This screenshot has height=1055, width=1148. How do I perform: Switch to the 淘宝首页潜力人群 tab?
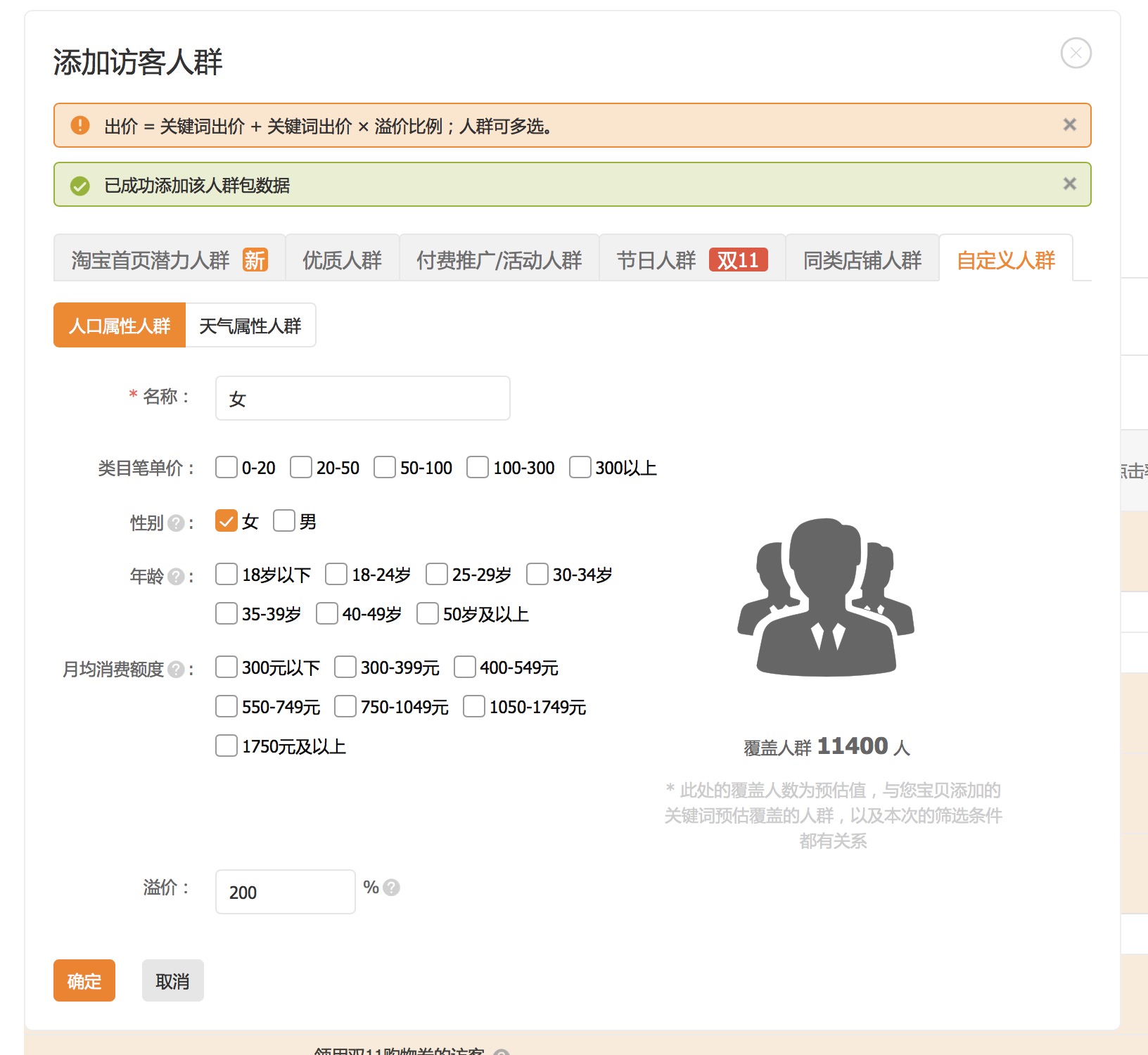pos(149,260)
